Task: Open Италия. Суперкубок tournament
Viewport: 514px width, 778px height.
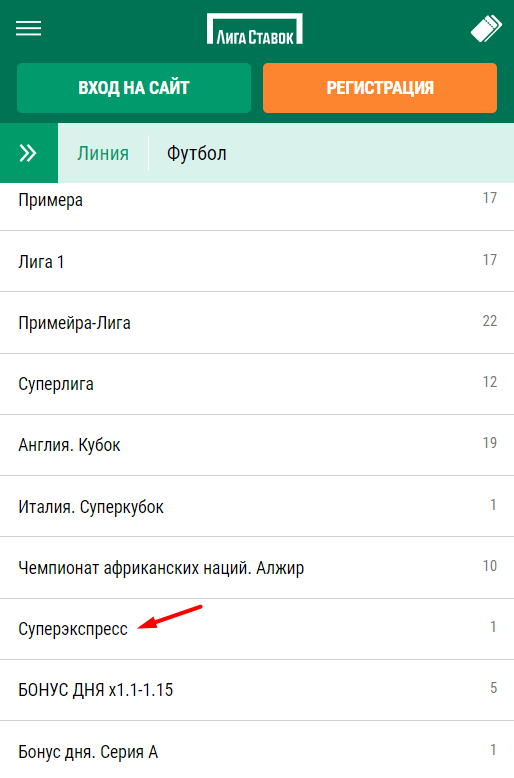Action: click(257, 507)
